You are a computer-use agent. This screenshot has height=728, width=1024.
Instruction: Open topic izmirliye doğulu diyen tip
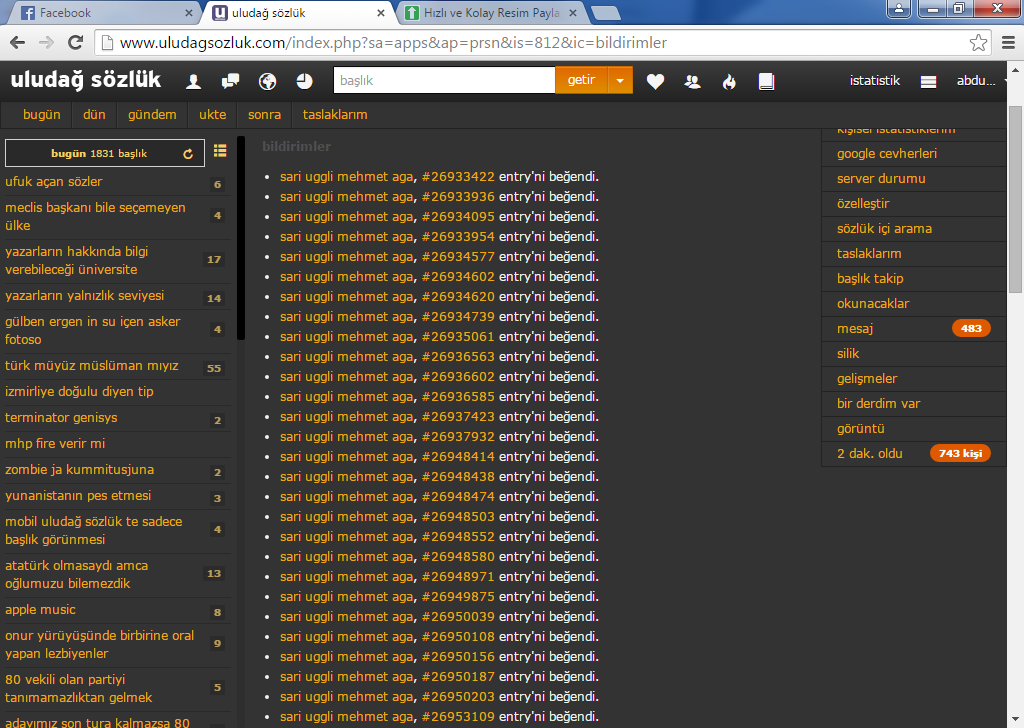pos(79,392)
